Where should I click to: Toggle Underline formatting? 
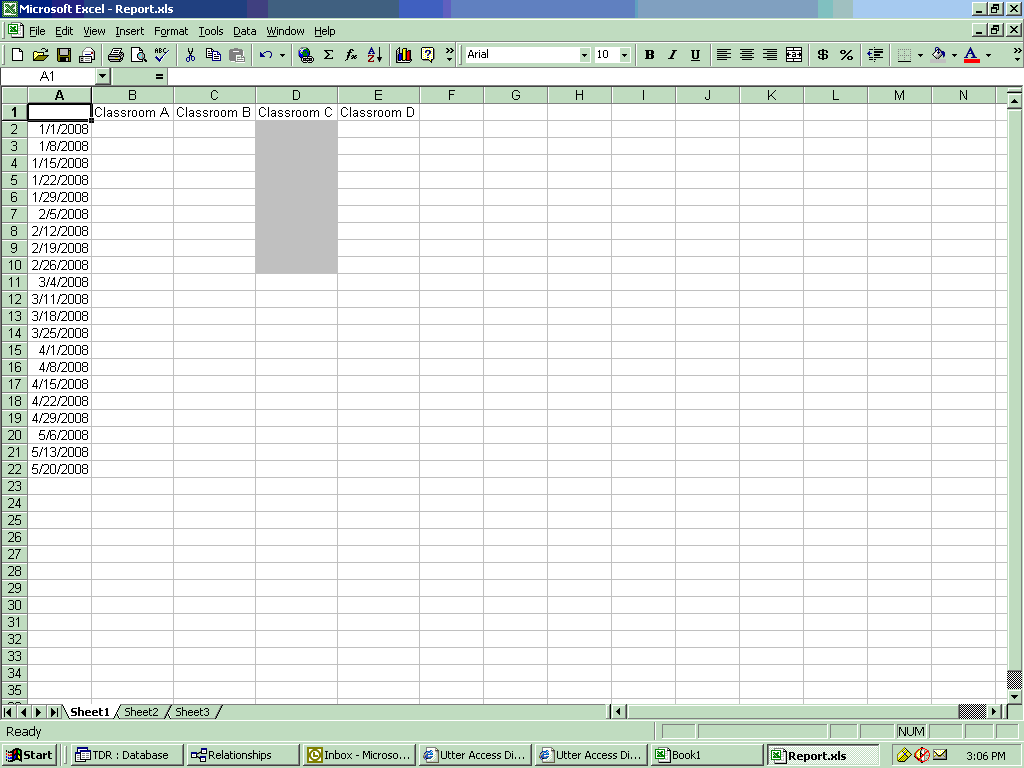(695, 55)
